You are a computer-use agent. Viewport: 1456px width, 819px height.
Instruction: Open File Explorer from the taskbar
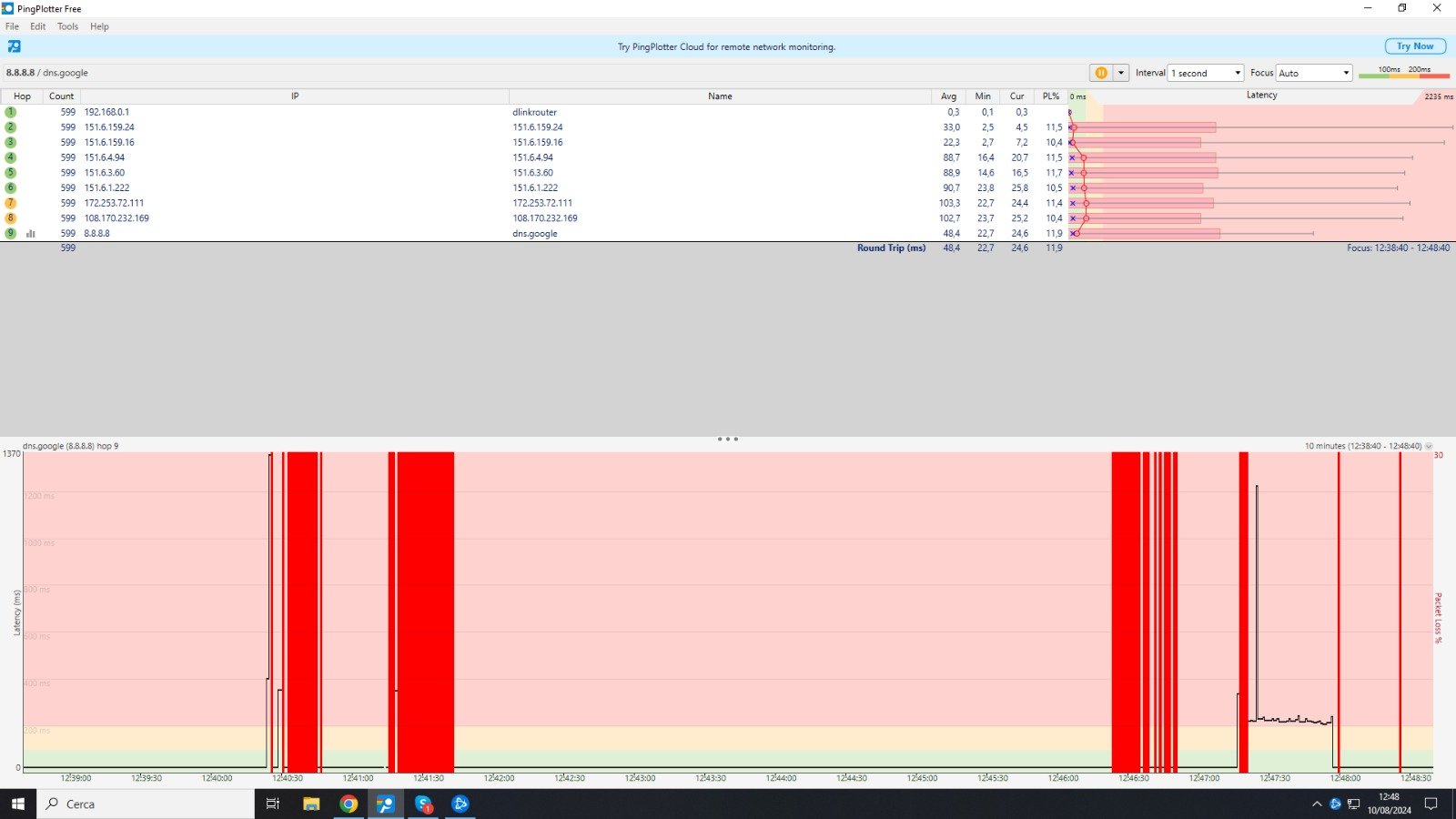pos(311,804)
